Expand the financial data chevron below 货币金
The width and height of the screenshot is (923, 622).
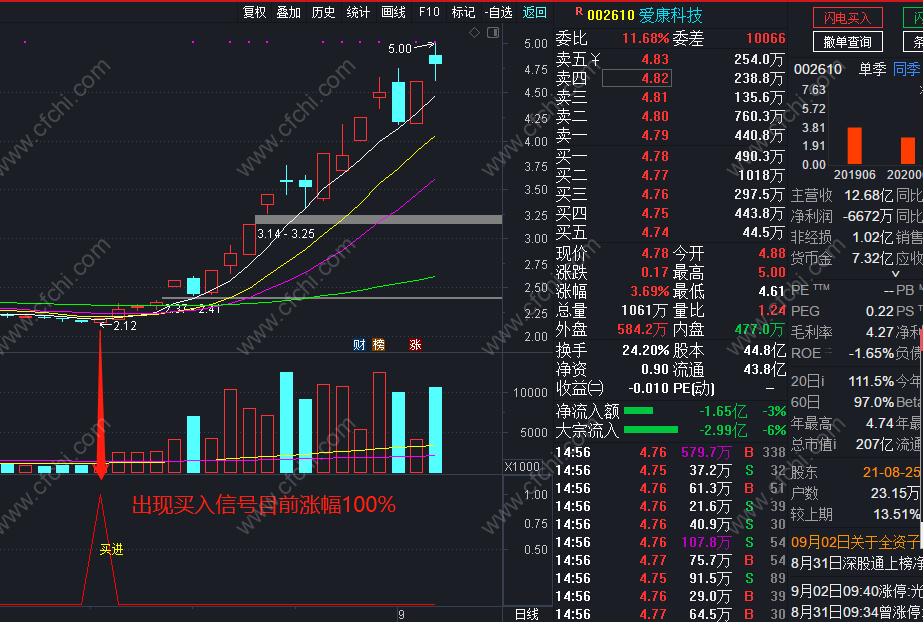[x=895, y=274]
